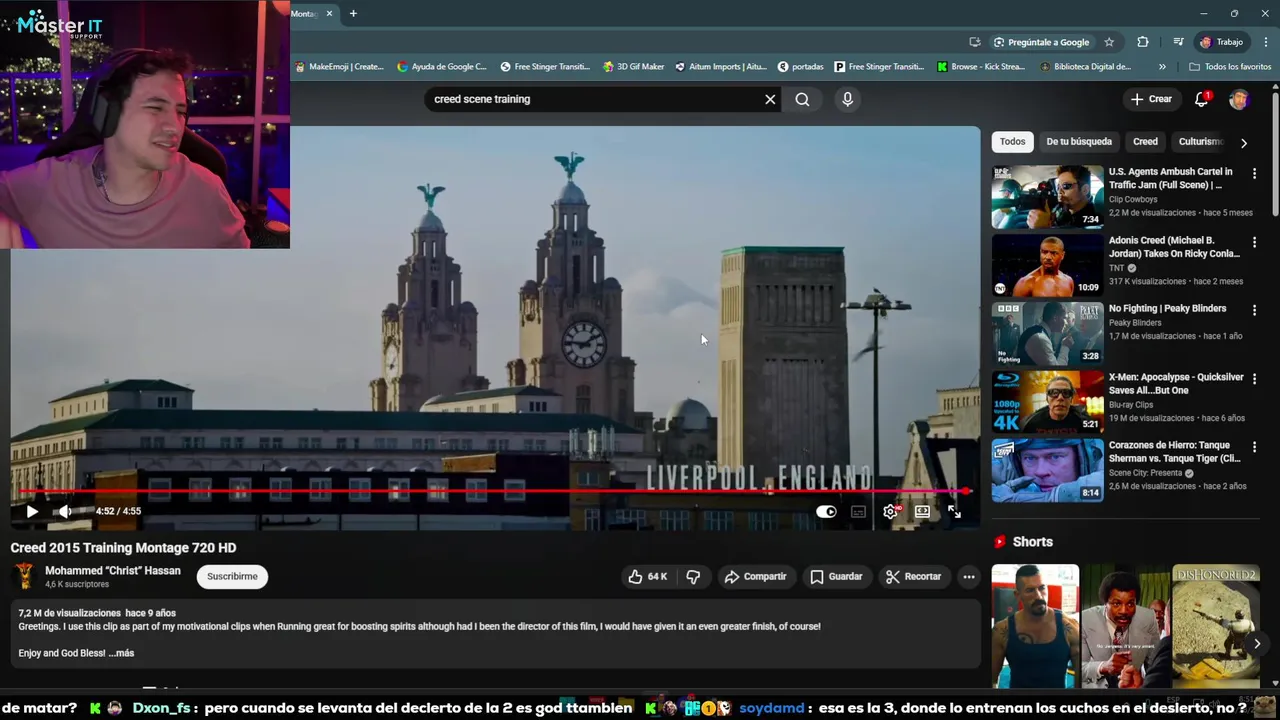The height and width of the screenshot is (720, 1280).
Task: Open the Chrome three-dot menu
Action: click(x=1266, y=42)
